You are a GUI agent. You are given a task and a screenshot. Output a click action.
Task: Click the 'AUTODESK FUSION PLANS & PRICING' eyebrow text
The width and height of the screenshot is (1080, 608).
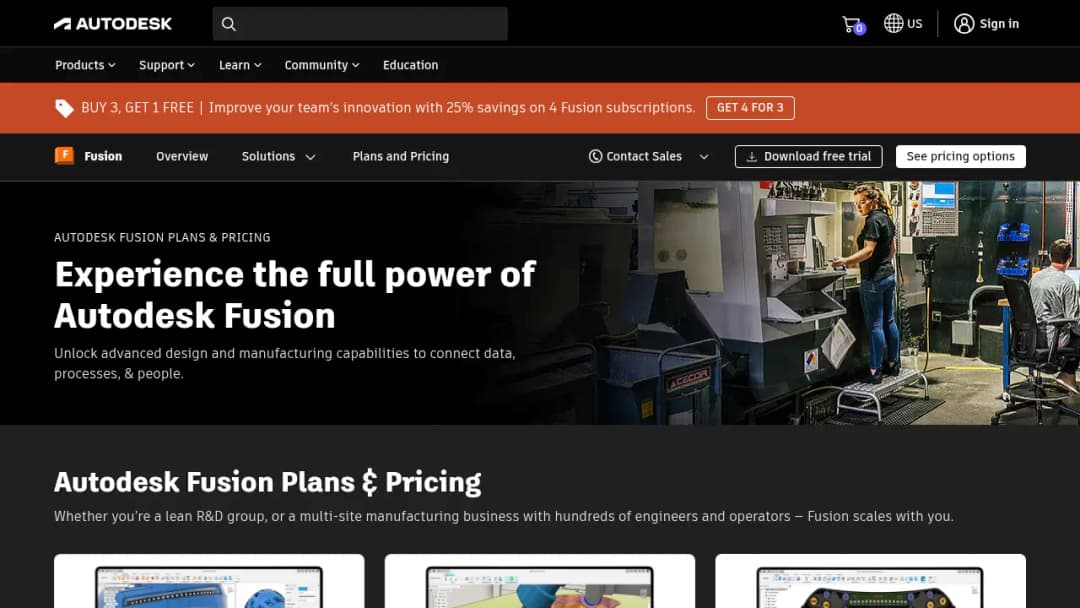coord(163,238)
